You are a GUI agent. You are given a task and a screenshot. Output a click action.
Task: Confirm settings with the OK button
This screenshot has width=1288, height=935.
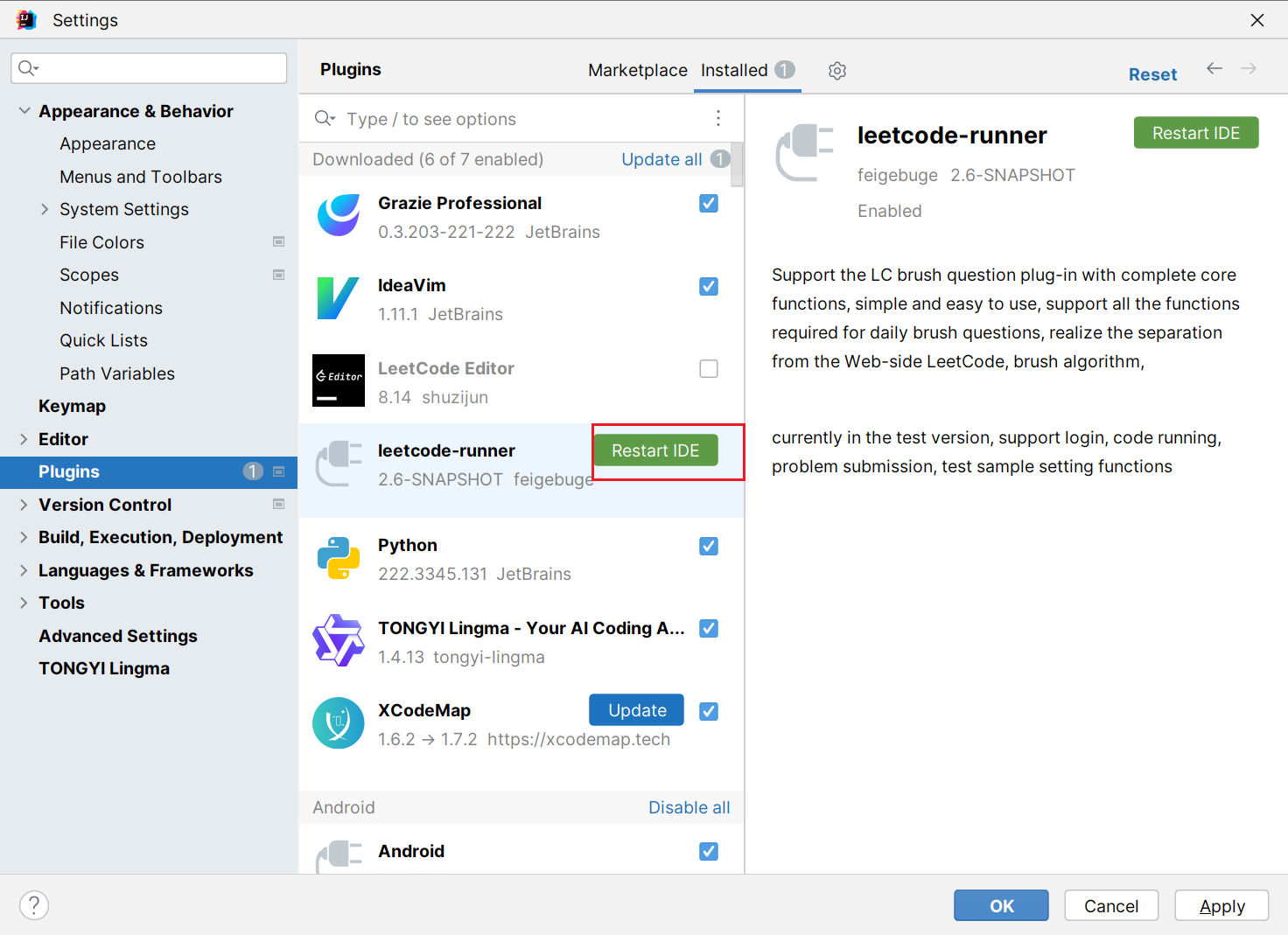[x=1001, y=906]
